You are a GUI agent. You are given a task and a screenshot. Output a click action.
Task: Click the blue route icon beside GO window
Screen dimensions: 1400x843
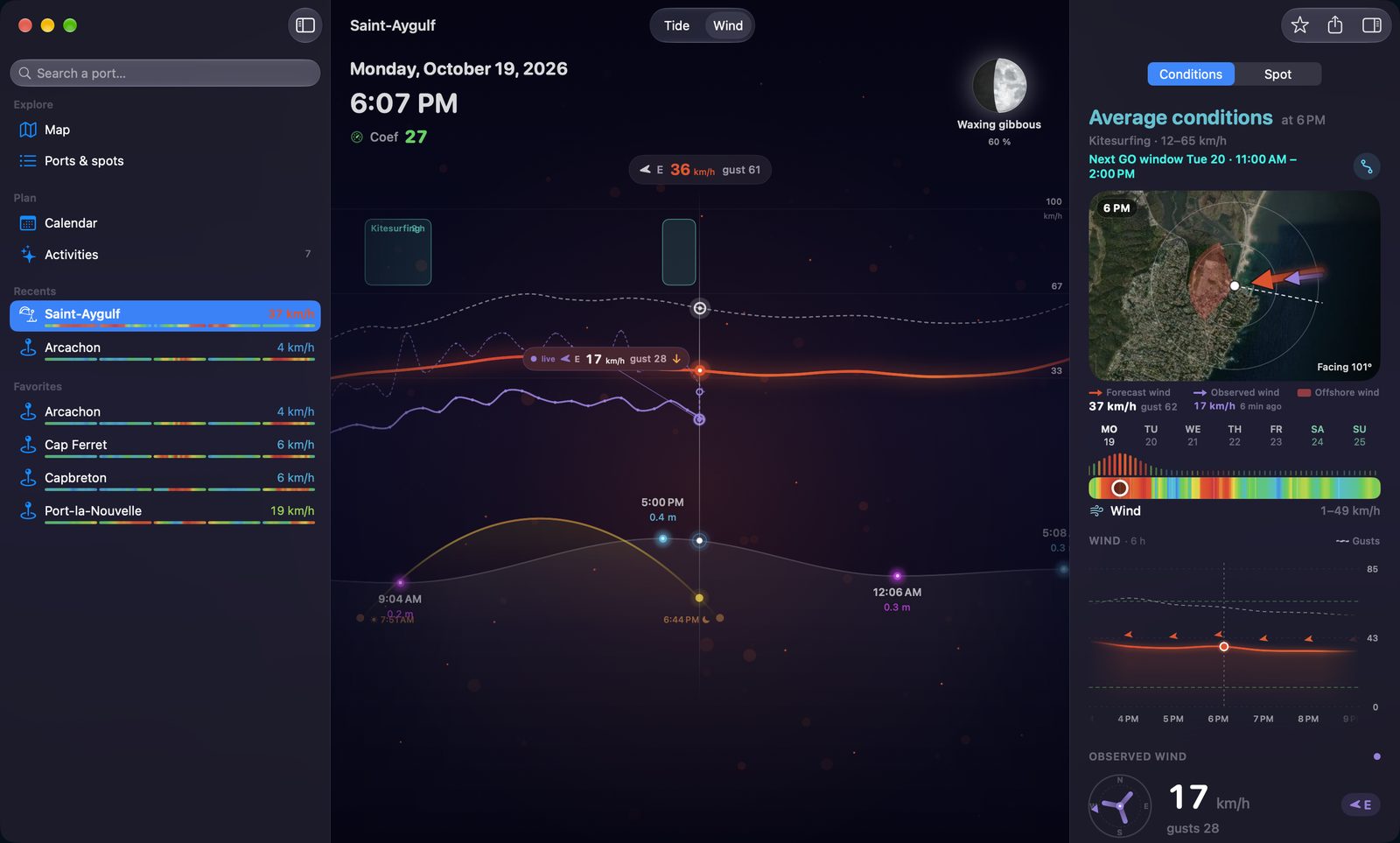pos(1366,165)
